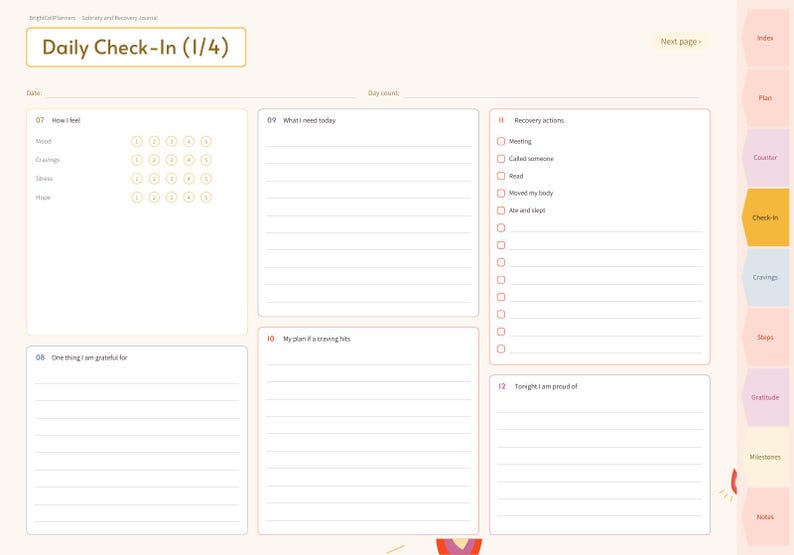Rate Hope as 1
This screenshot has width=794, height=555.
click(x=137, y=197)
